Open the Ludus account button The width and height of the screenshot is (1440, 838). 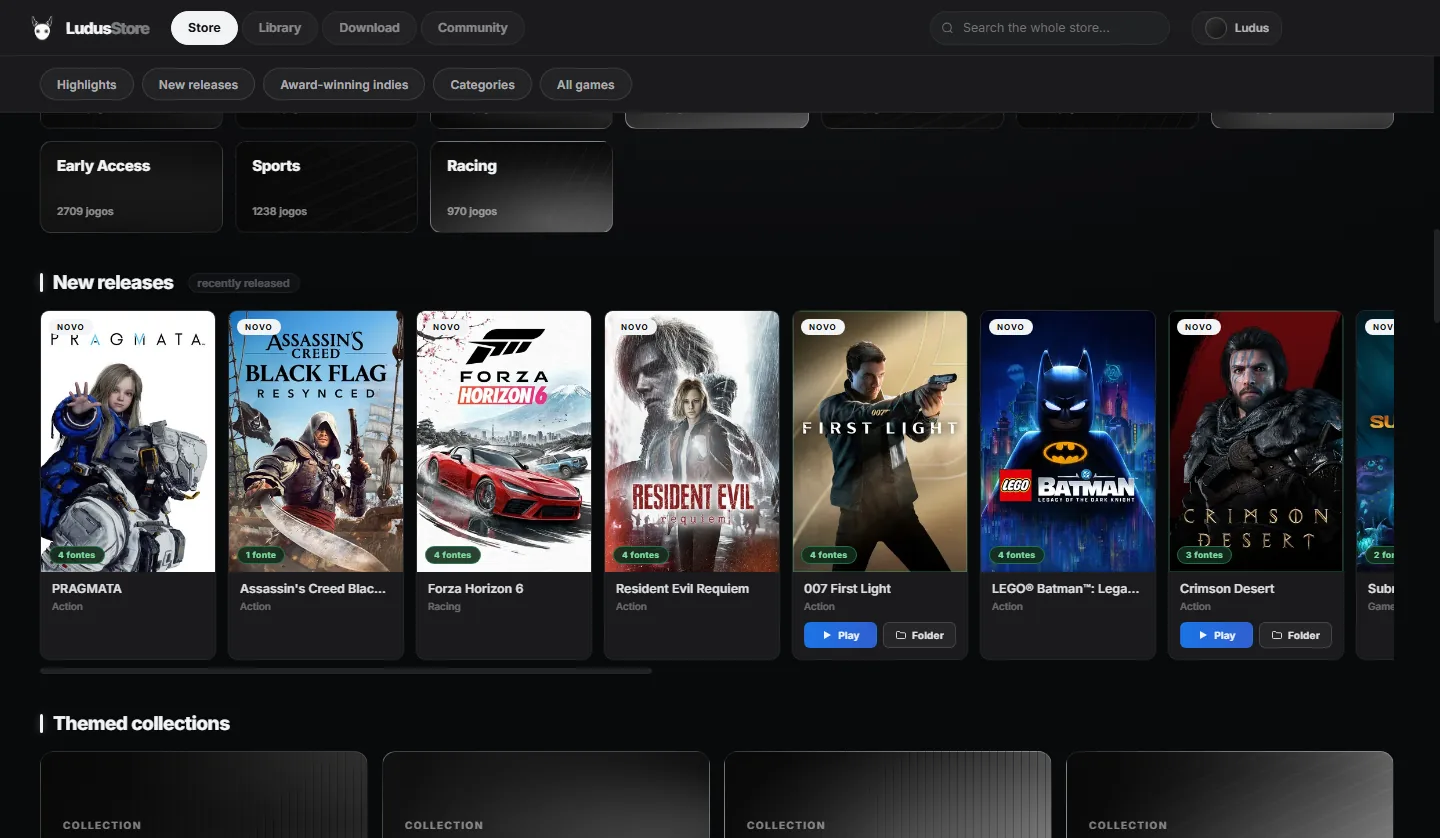[x=1237, y=28]
